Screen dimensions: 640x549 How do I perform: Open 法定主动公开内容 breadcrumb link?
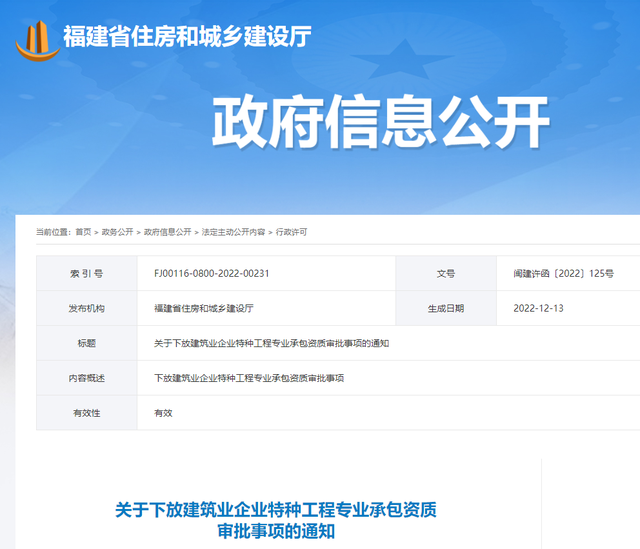click(x=233, y=232)
